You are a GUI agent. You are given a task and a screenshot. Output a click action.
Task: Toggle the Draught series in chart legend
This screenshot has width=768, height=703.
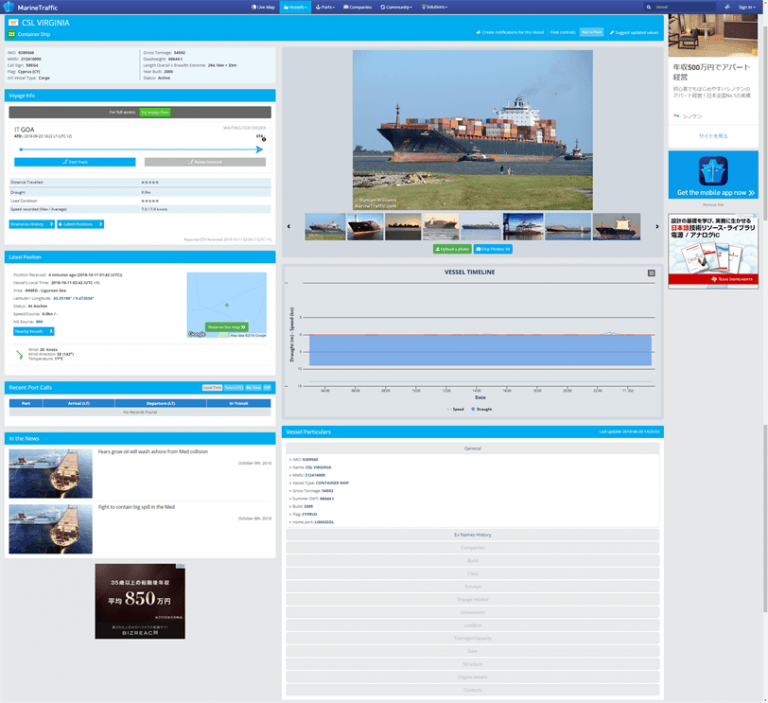(481, 409)
